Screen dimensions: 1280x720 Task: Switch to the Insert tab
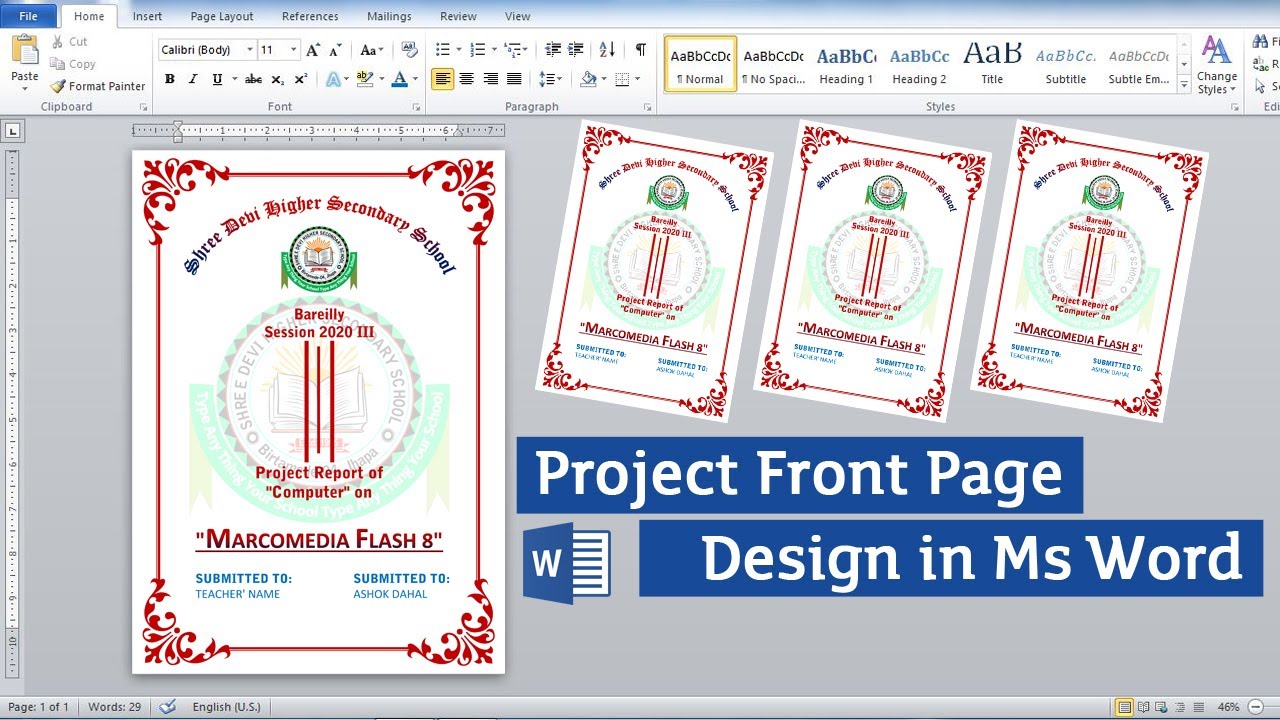coord(147,16)
